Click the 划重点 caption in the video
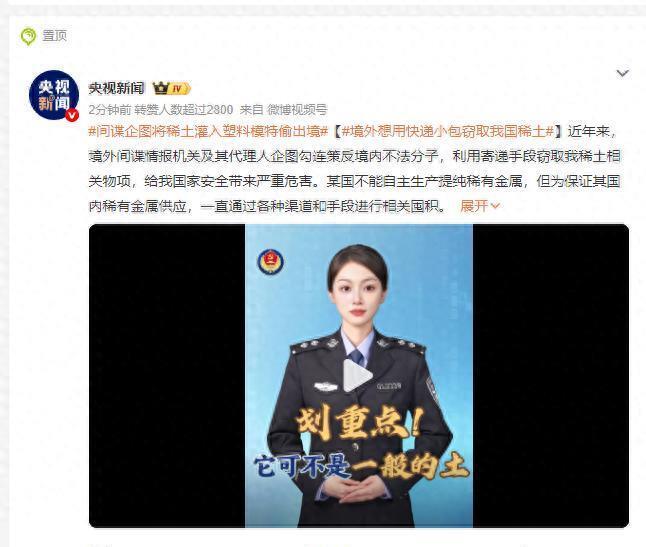This screenshot has height=547, width=646. (358, 423)
